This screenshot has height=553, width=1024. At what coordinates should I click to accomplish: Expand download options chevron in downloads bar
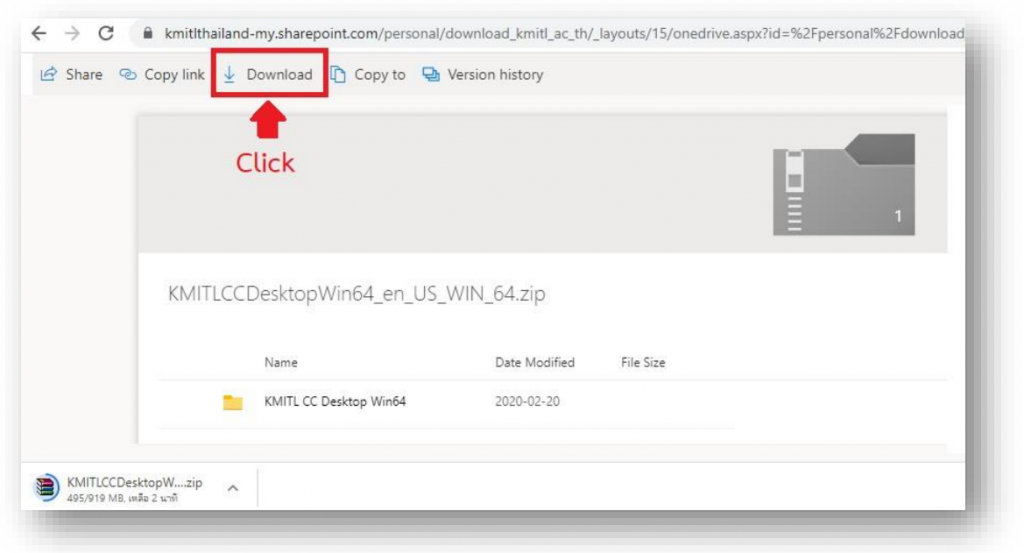point(232,488)
